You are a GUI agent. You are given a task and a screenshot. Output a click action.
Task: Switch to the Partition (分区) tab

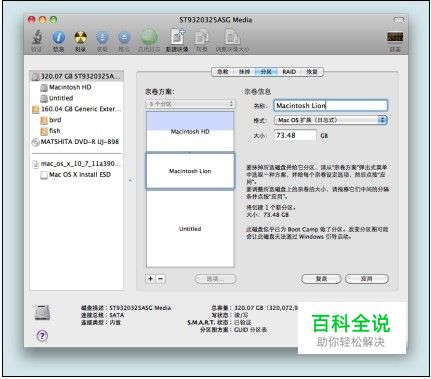[x=266, y=72]
